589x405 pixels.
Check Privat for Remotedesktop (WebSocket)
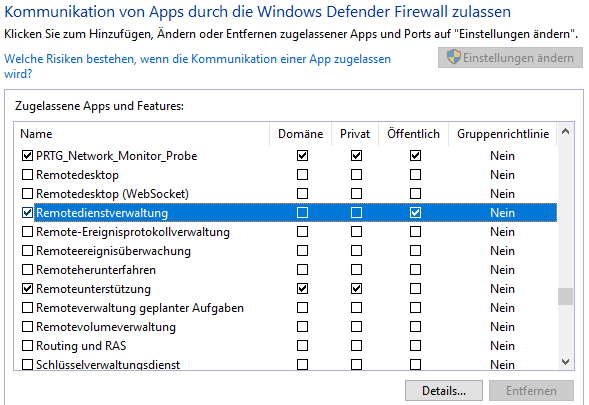click(356, 193)
